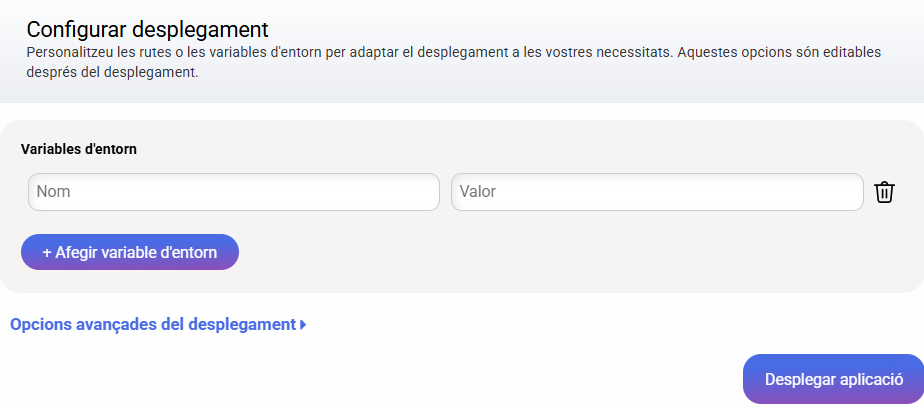The width and height of the screenshot is (924, 404).
Task: Click the plus sign on Afegir button
Action: click(48, 252)
